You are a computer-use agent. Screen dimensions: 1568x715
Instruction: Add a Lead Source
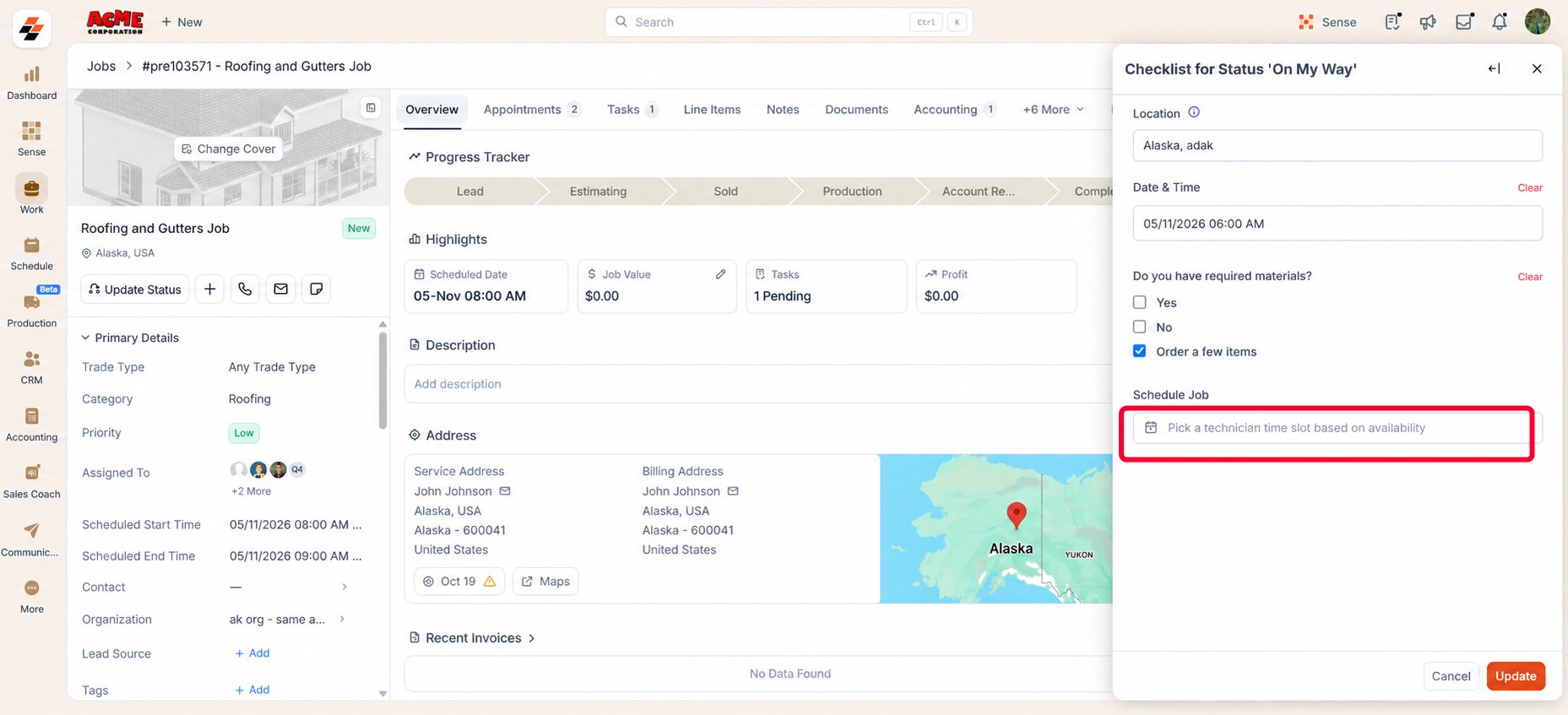tap(252, 653)
